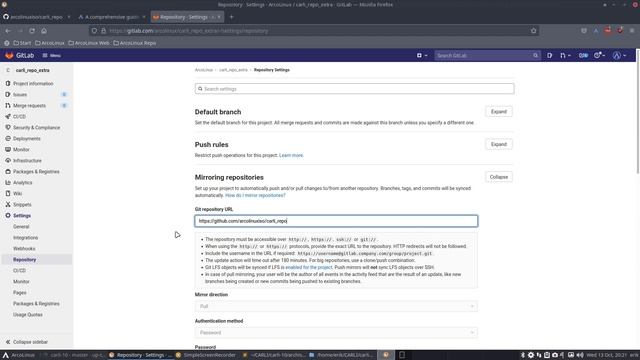Click the tracking protection shield icon
Image resolution: width=640 pixels, height=360 pixels.
tap(94, 31)
